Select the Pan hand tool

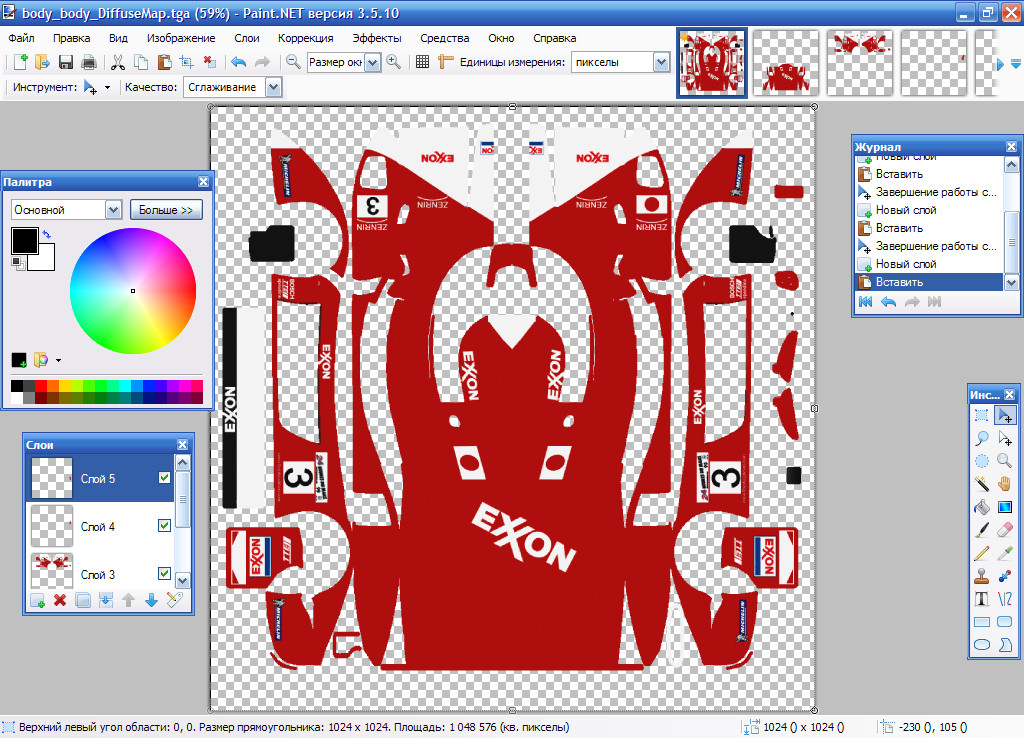(x=1004, y=484)
